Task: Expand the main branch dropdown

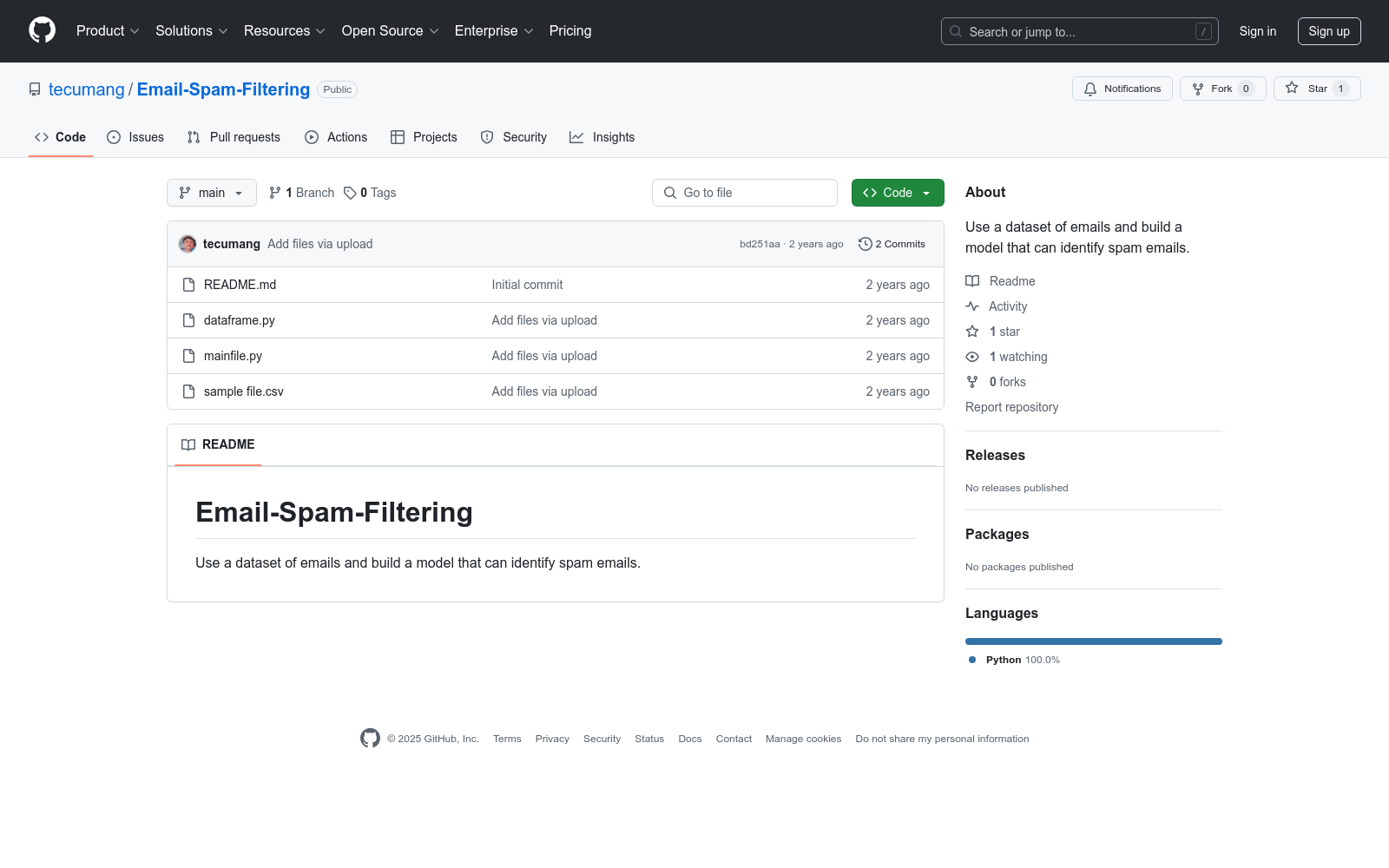Action: pos(211,193)
